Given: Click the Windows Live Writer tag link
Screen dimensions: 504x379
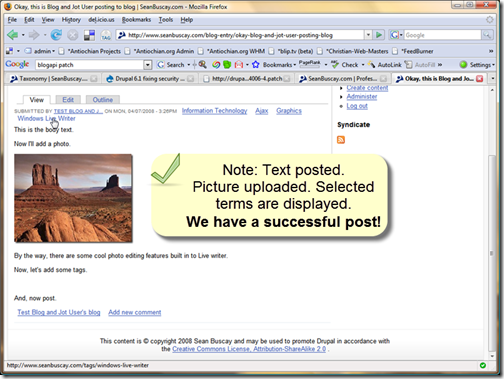Looking at the screenshot, I should point(46,118).
